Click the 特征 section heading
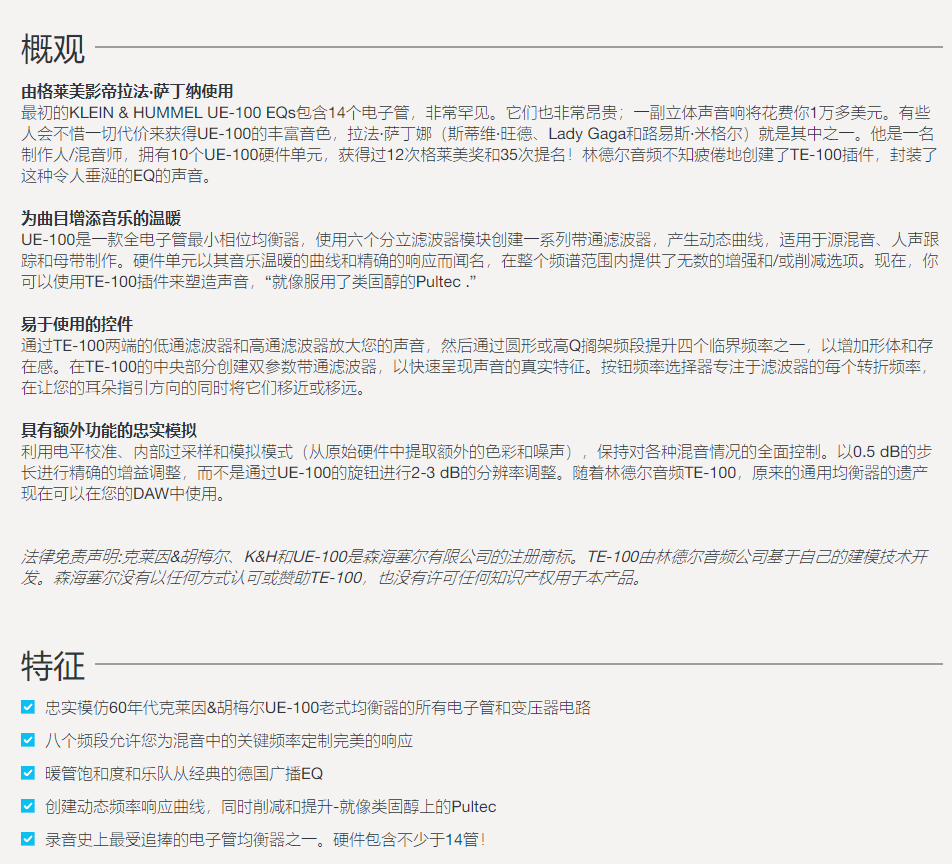The height and width of the screenshot is (864, 952). point(53,666)
